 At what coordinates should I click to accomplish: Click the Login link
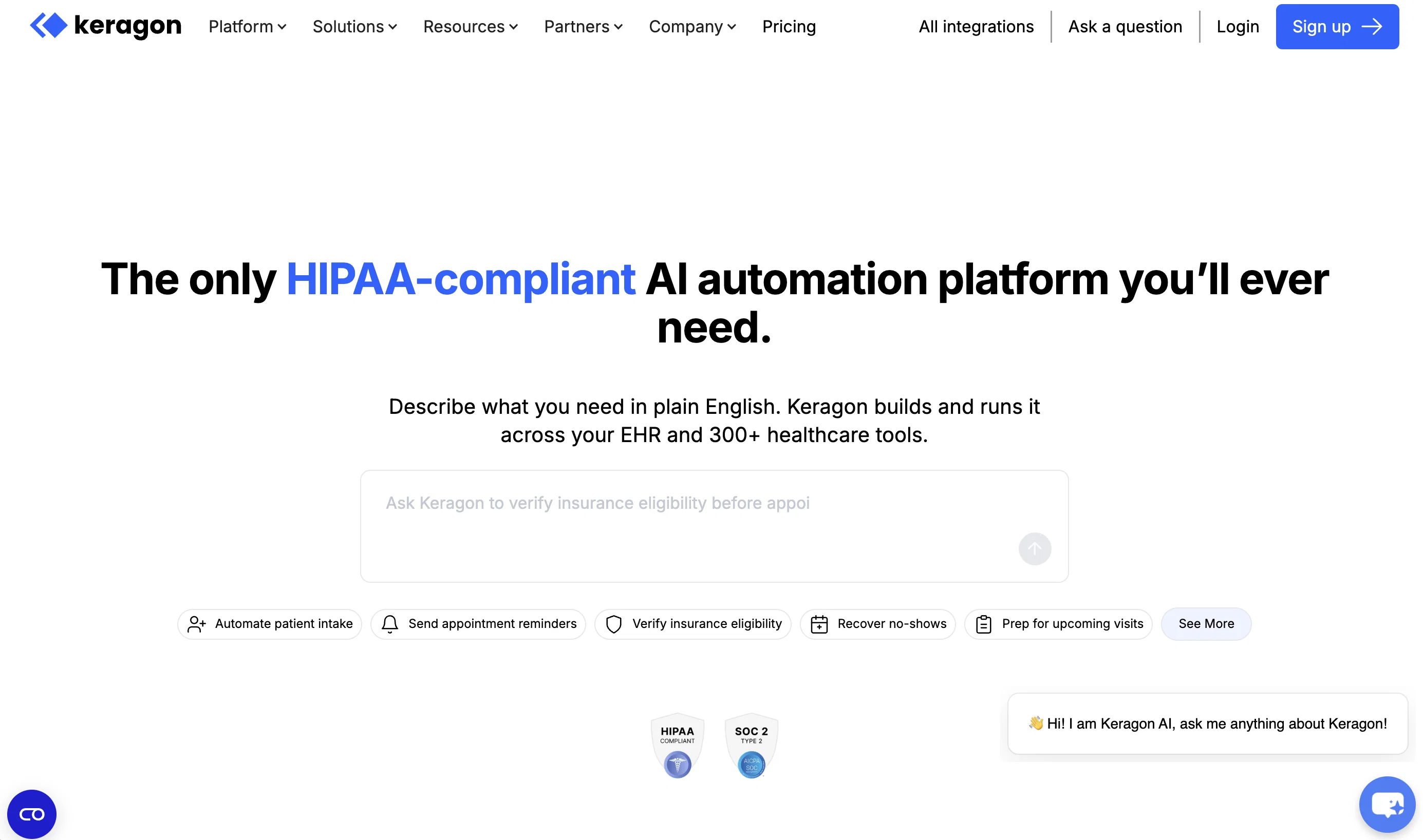point(1238,27)
